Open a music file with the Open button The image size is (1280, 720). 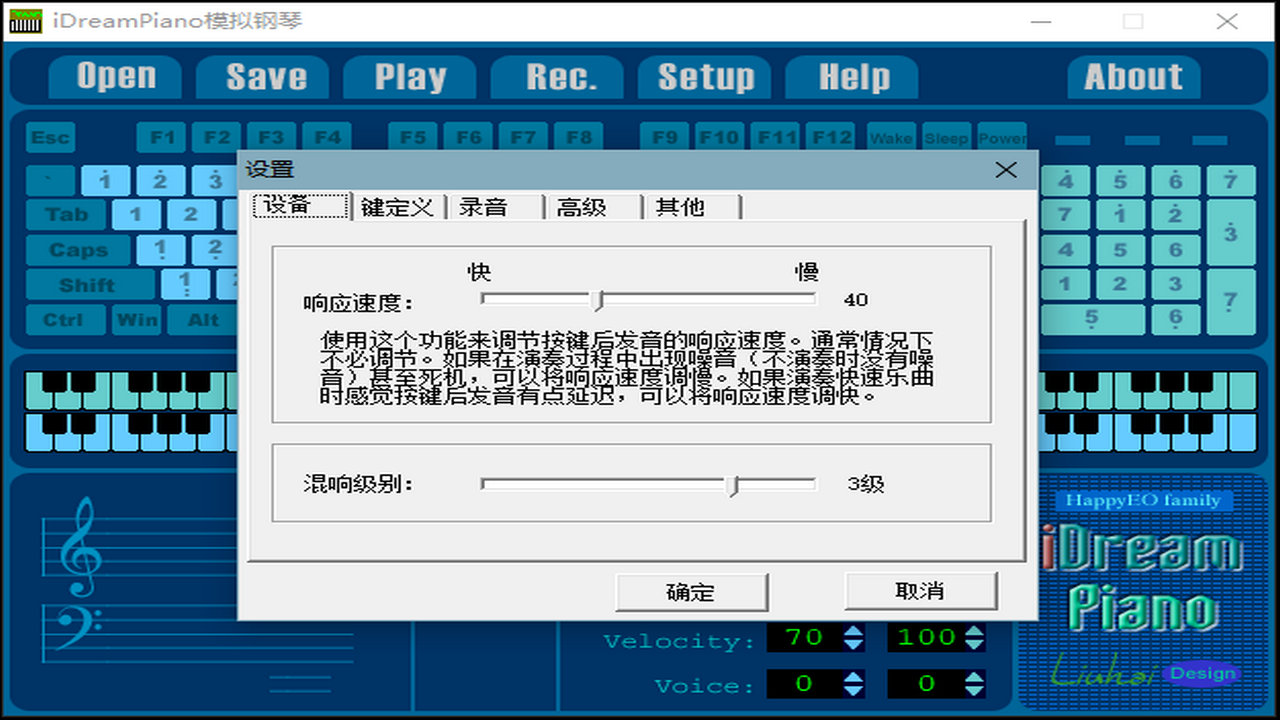[113, 76]
